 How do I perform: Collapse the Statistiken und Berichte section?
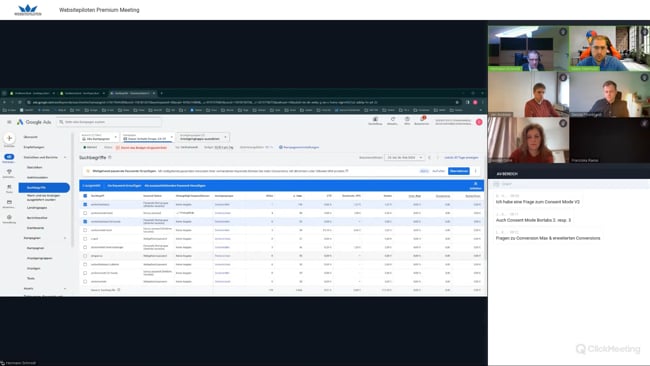point(65,158)
